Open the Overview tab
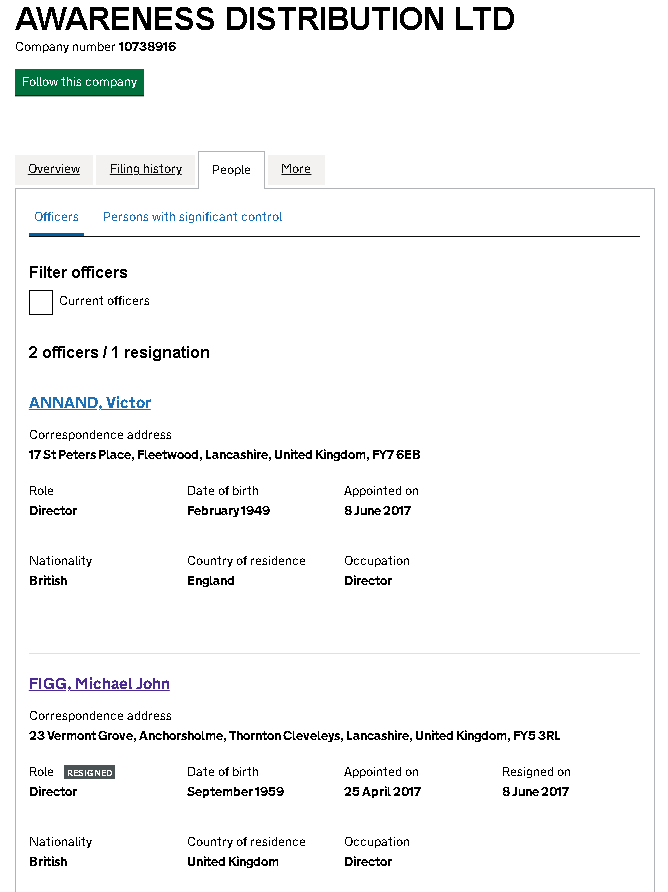668x892 pixels. pos(54,169)
